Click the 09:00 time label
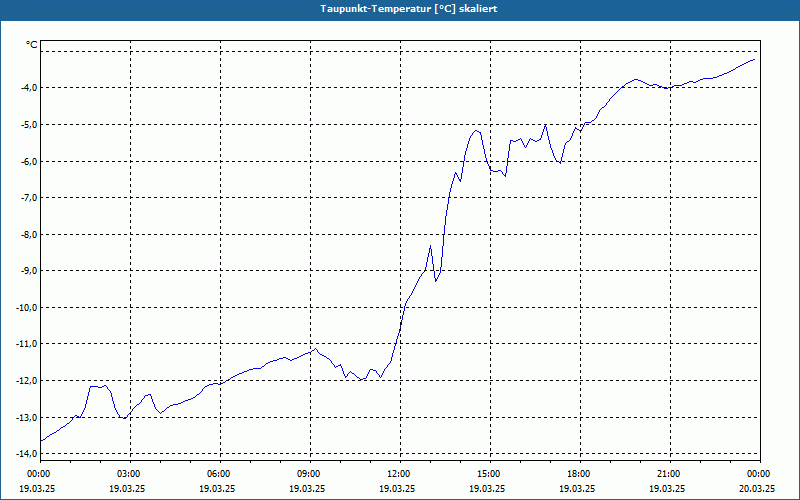Image resolution: width=800 pixels, height=500 pixels. pyautogui.click(x=310, y=474)
